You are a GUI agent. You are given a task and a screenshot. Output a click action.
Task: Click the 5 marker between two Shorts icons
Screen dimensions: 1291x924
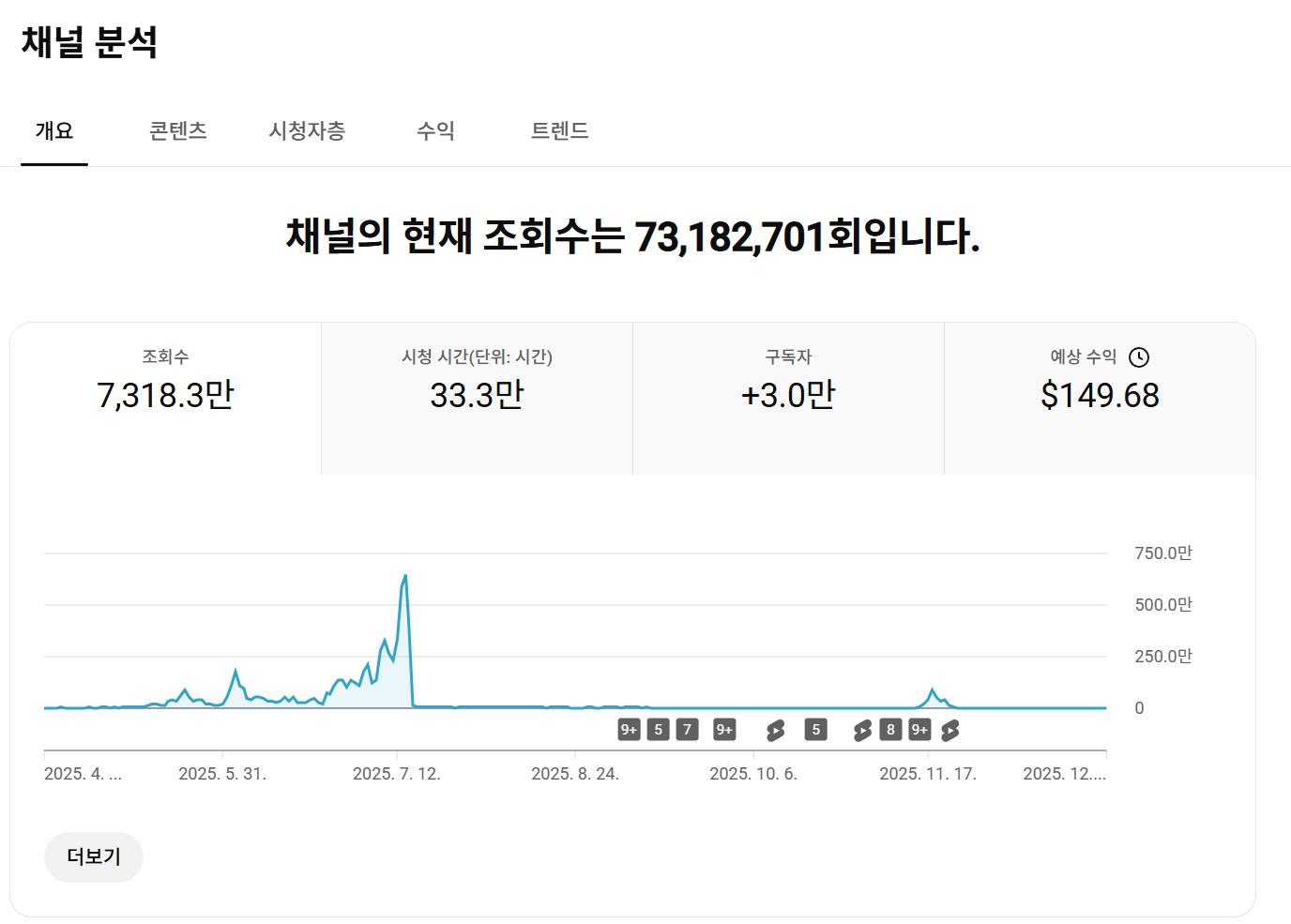816,730
